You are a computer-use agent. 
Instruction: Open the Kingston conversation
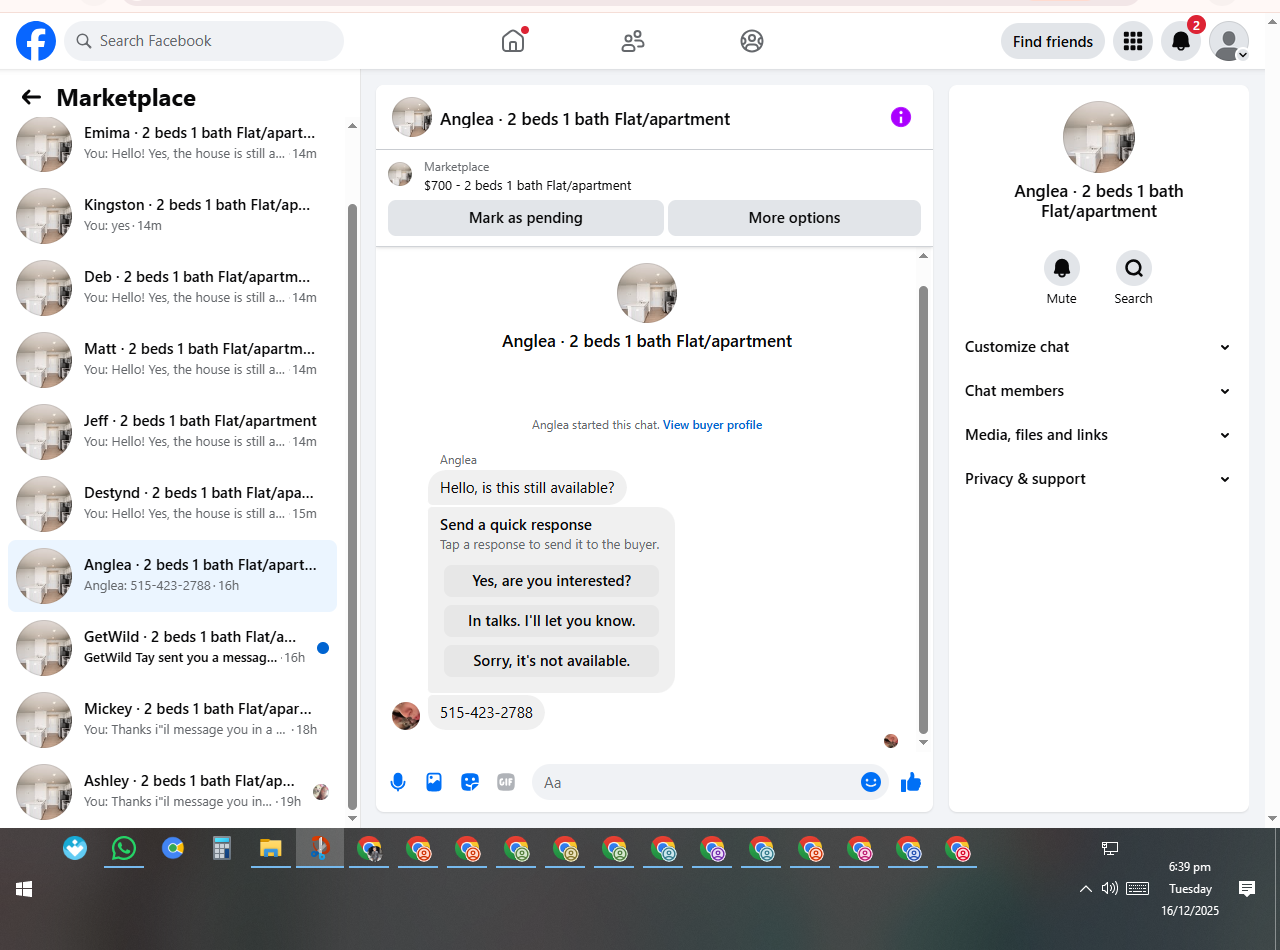(172, 216)
